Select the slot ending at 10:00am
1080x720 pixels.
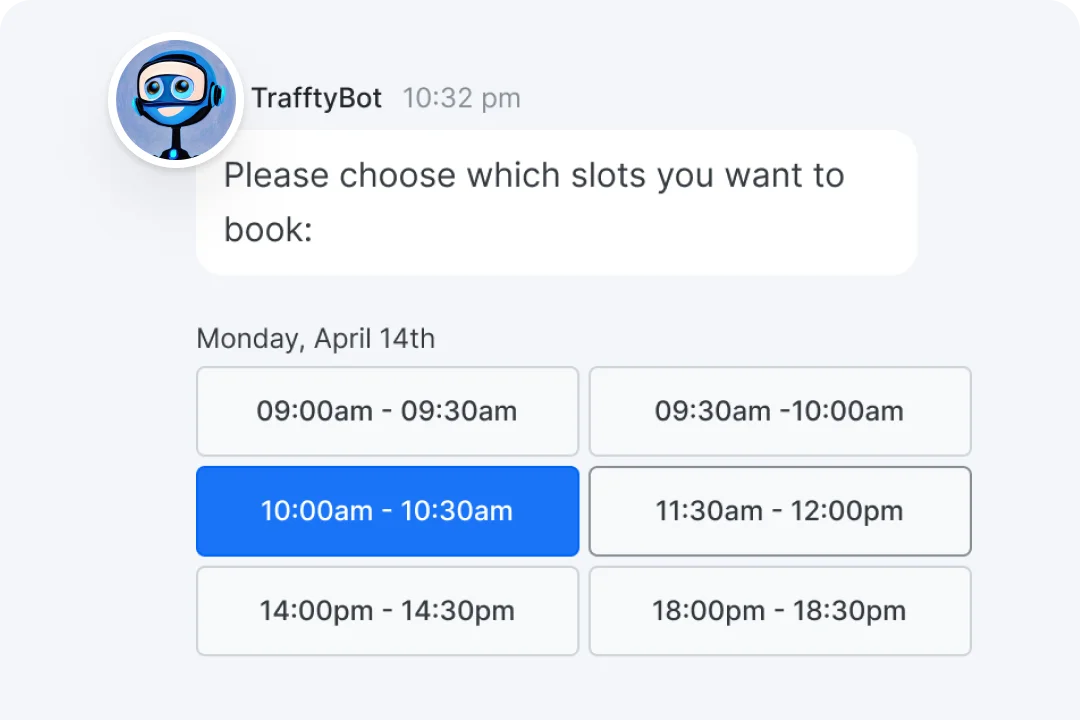pos(779,411)
